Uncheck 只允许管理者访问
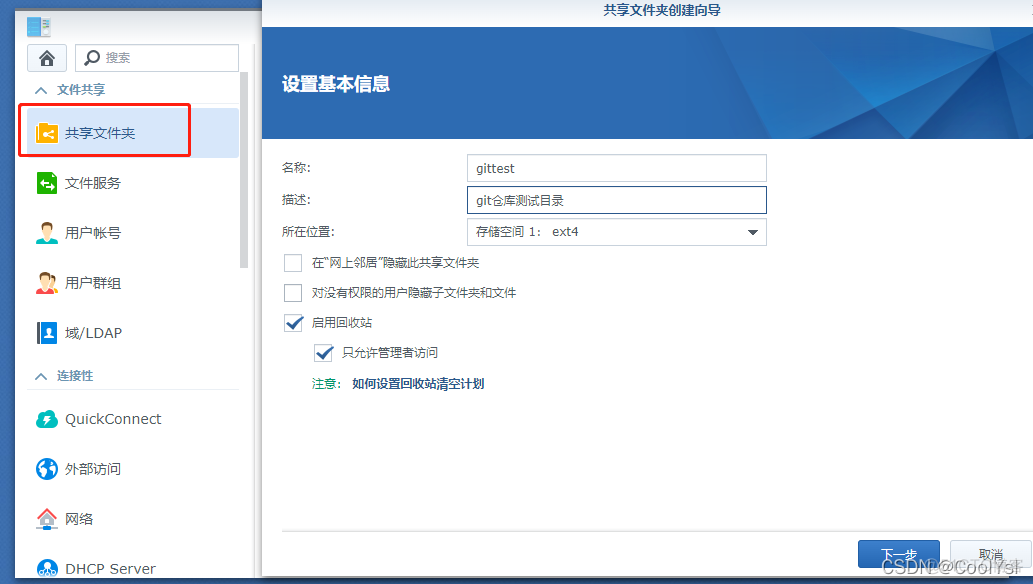Screen dimensions: 1033x584 pos(324,352)
